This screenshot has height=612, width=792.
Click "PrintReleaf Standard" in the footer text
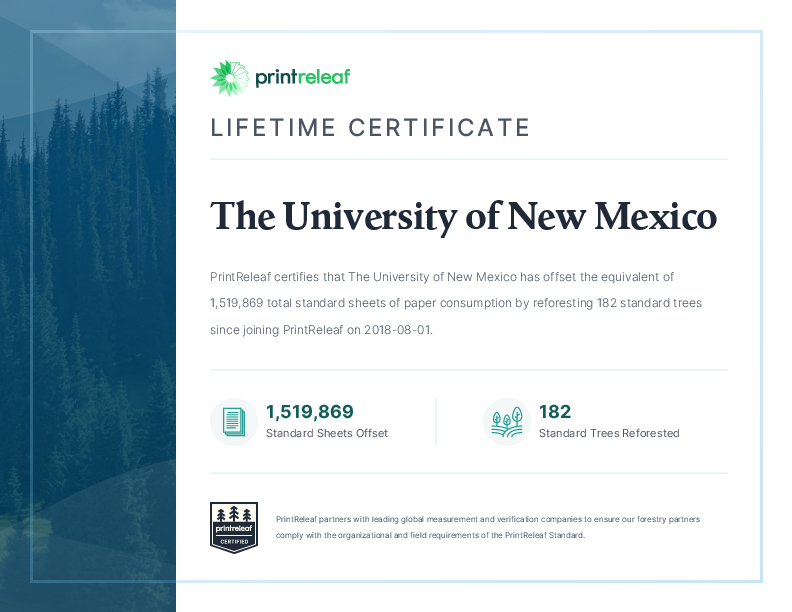click(x=544, y=536)
